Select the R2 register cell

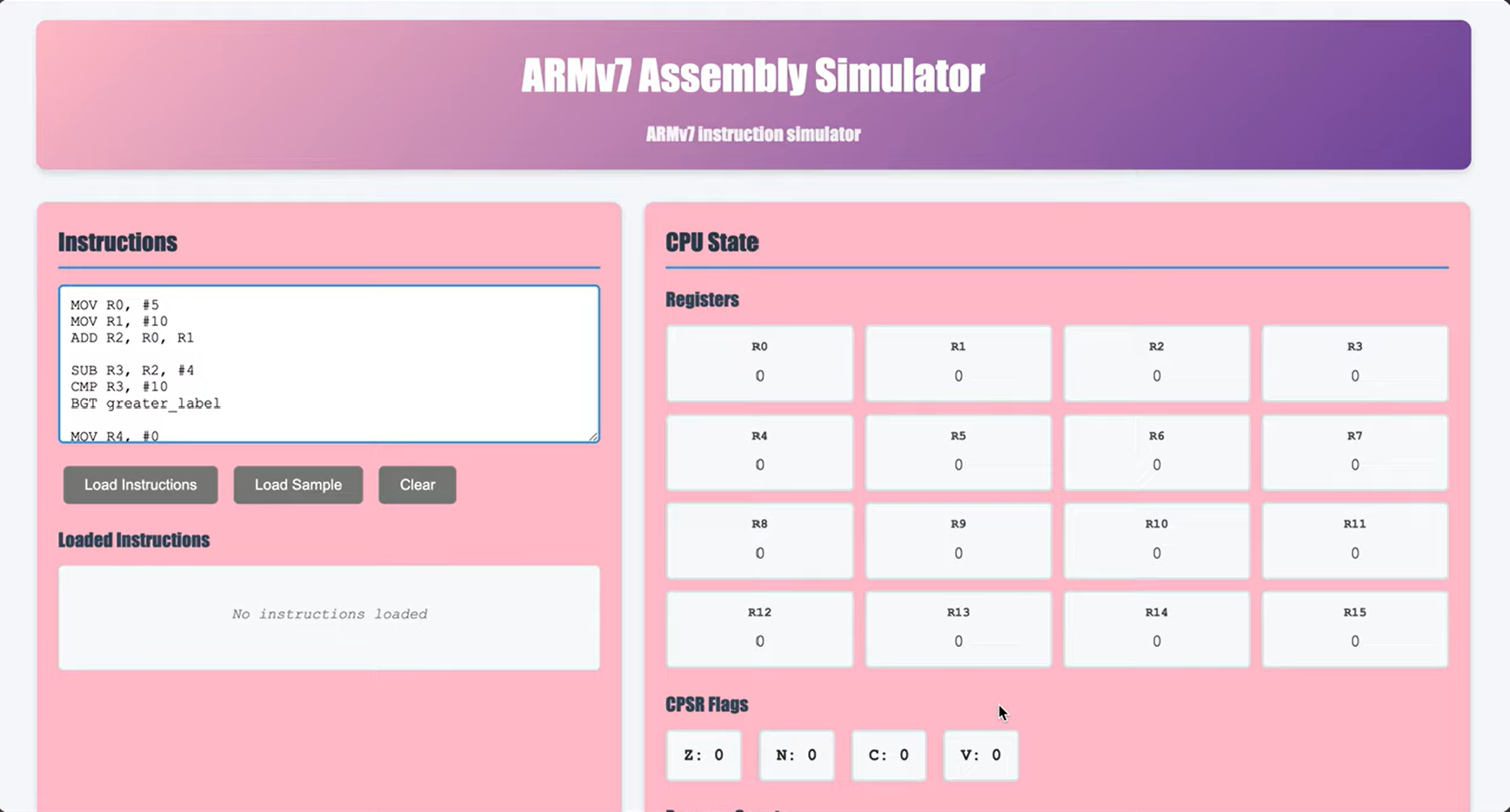click(x=1156, y=363)
